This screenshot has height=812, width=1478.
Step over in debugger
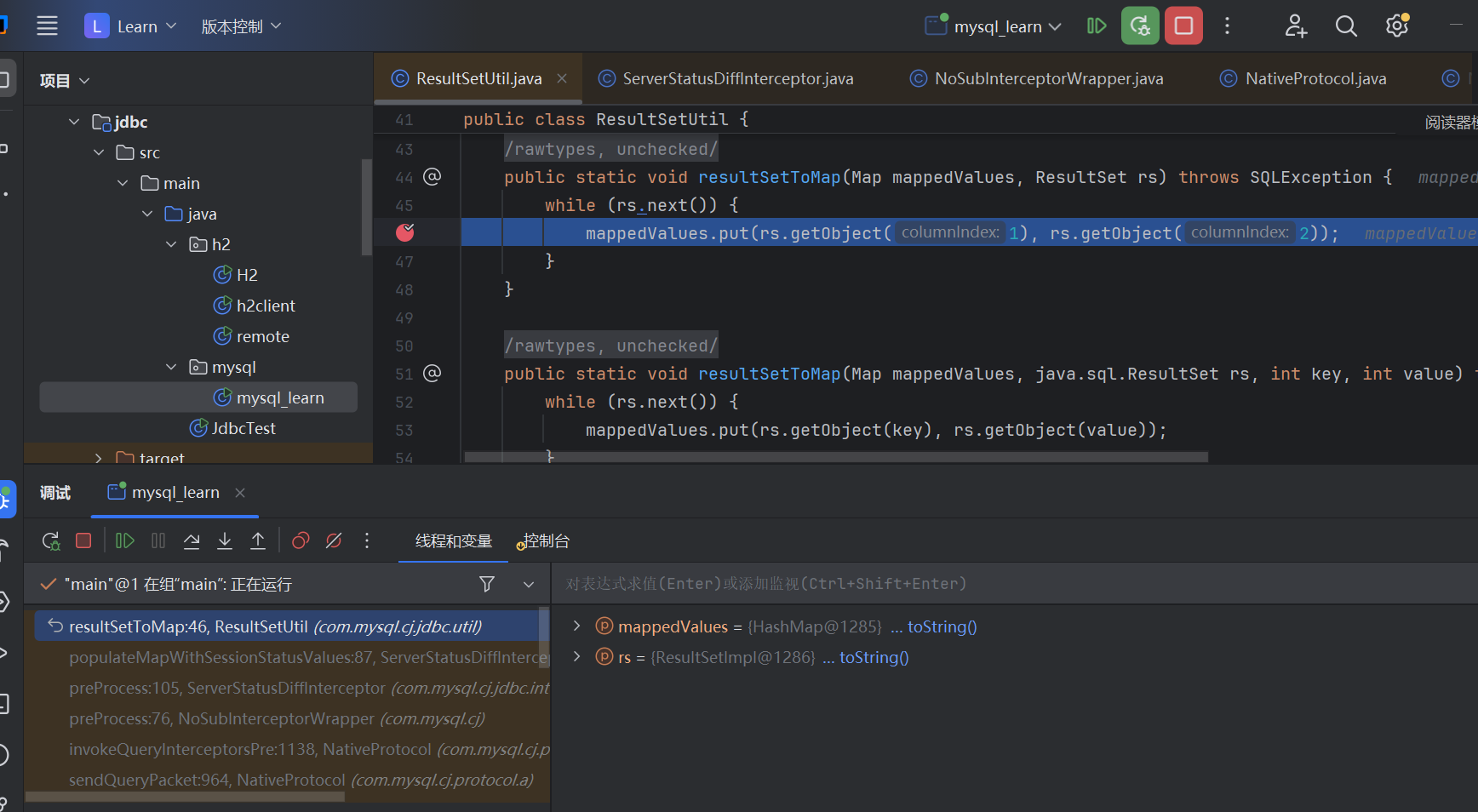192,540
